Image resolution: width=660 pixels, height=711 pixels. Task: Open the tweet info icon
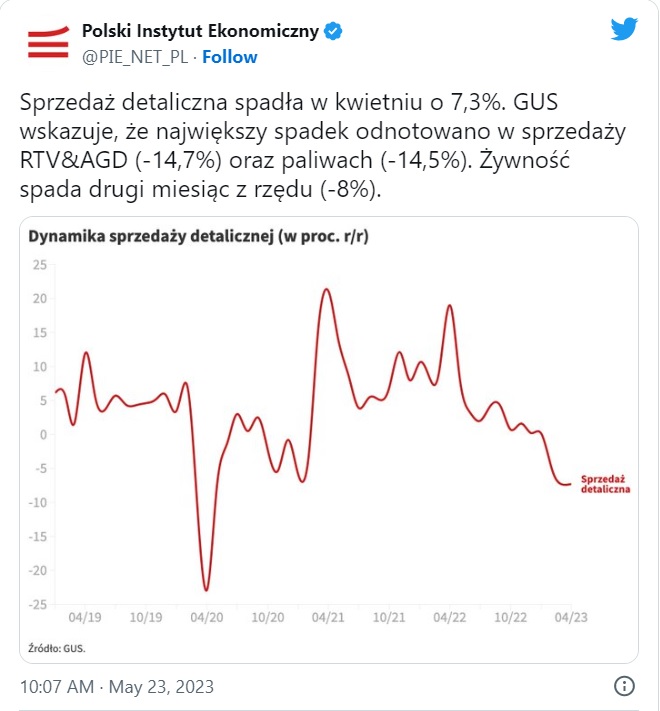624,687
